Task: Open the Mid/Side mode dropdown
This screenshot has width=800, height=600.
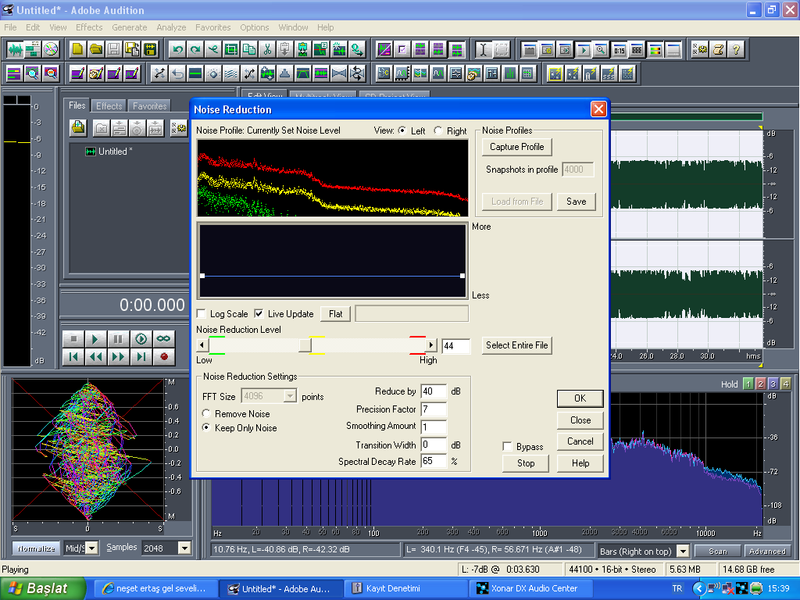Action: point(92,548)
